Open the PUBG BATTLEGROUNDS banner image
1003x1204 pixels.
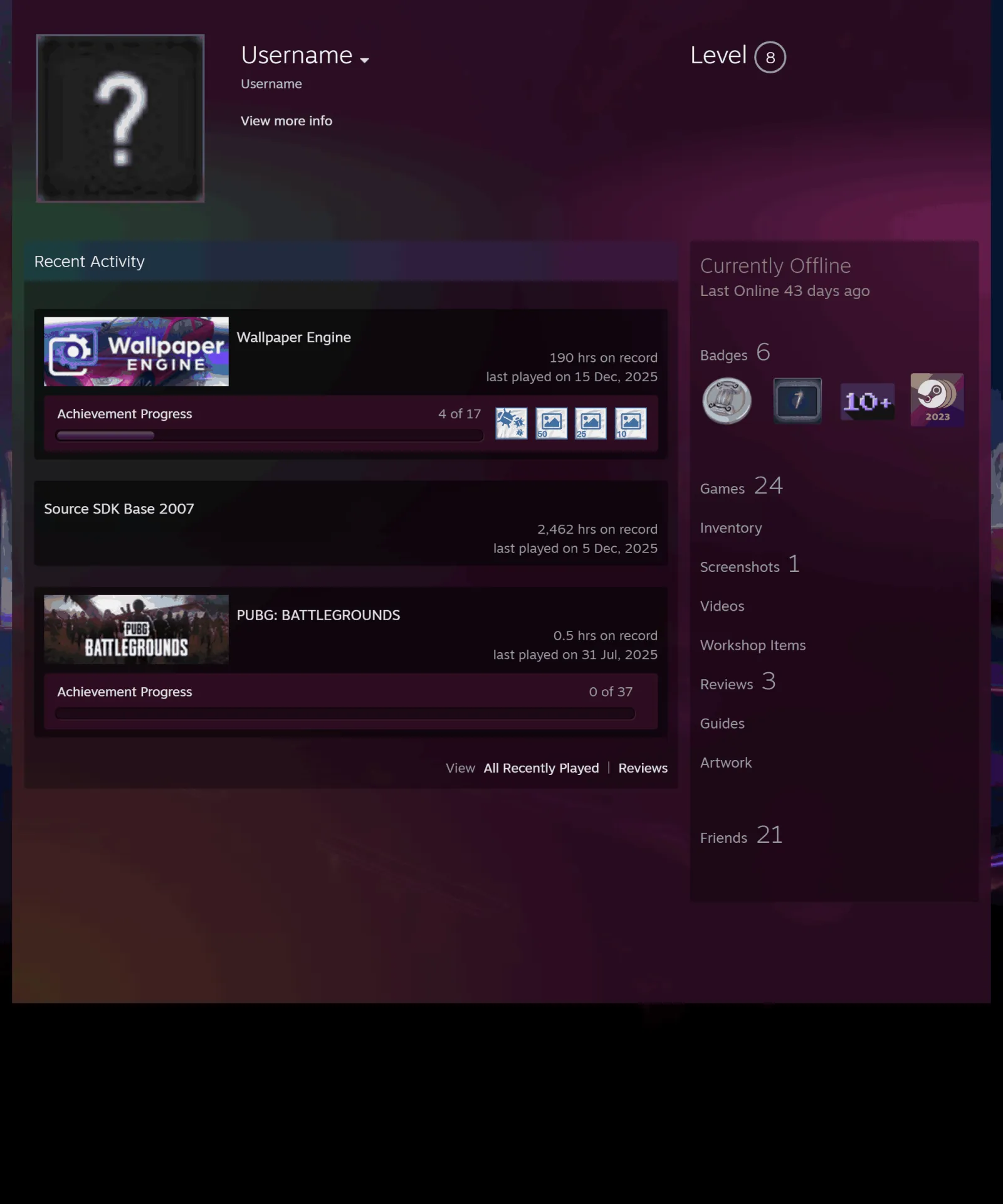click(136, 629)
